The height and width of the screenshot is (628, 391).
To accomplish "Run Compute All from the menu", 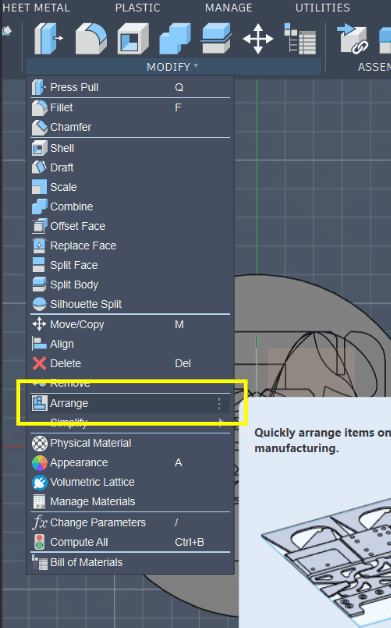I will click(x=130, y=542).
